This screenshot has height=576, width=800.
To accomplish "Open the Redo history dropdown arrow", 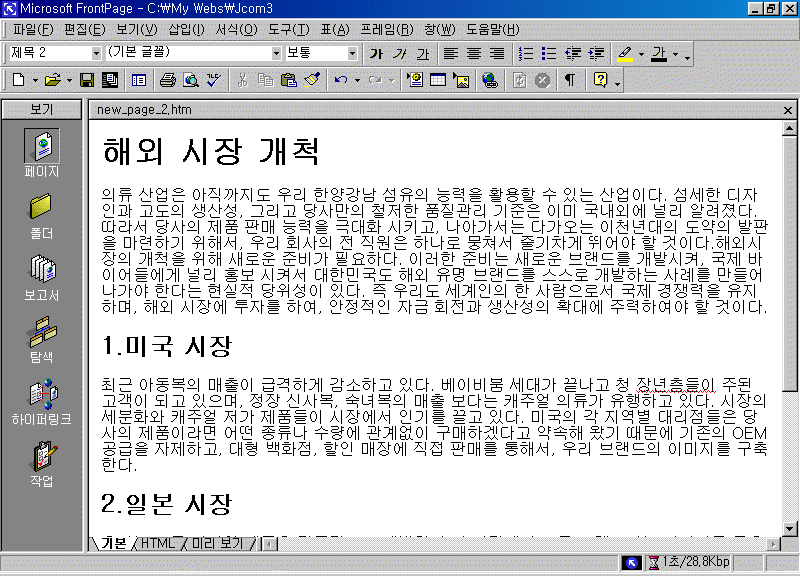I will [x=391, y=81].
